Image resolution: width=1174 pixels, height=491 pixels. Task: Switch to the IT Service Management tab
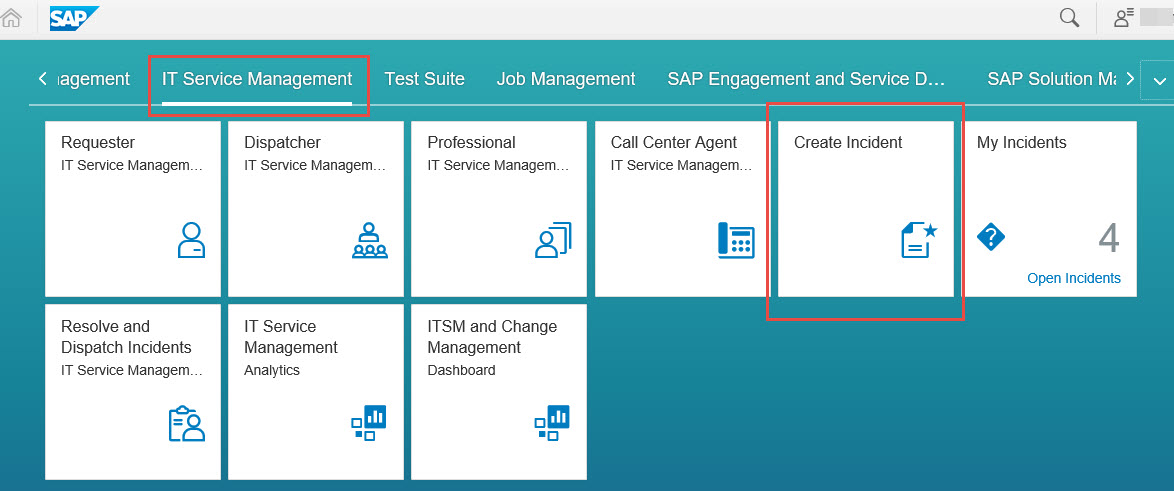tap(257, 79)
